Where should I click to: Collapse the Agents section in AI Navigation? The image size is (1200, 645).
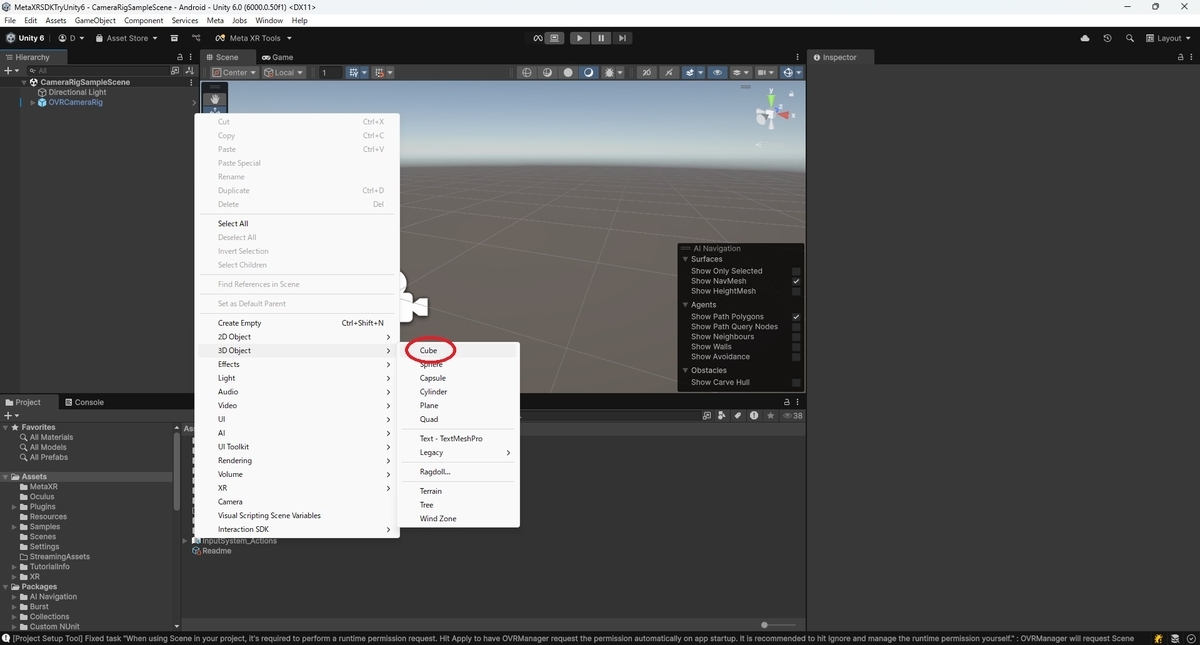pyautogui.click(x=685, y=304)
